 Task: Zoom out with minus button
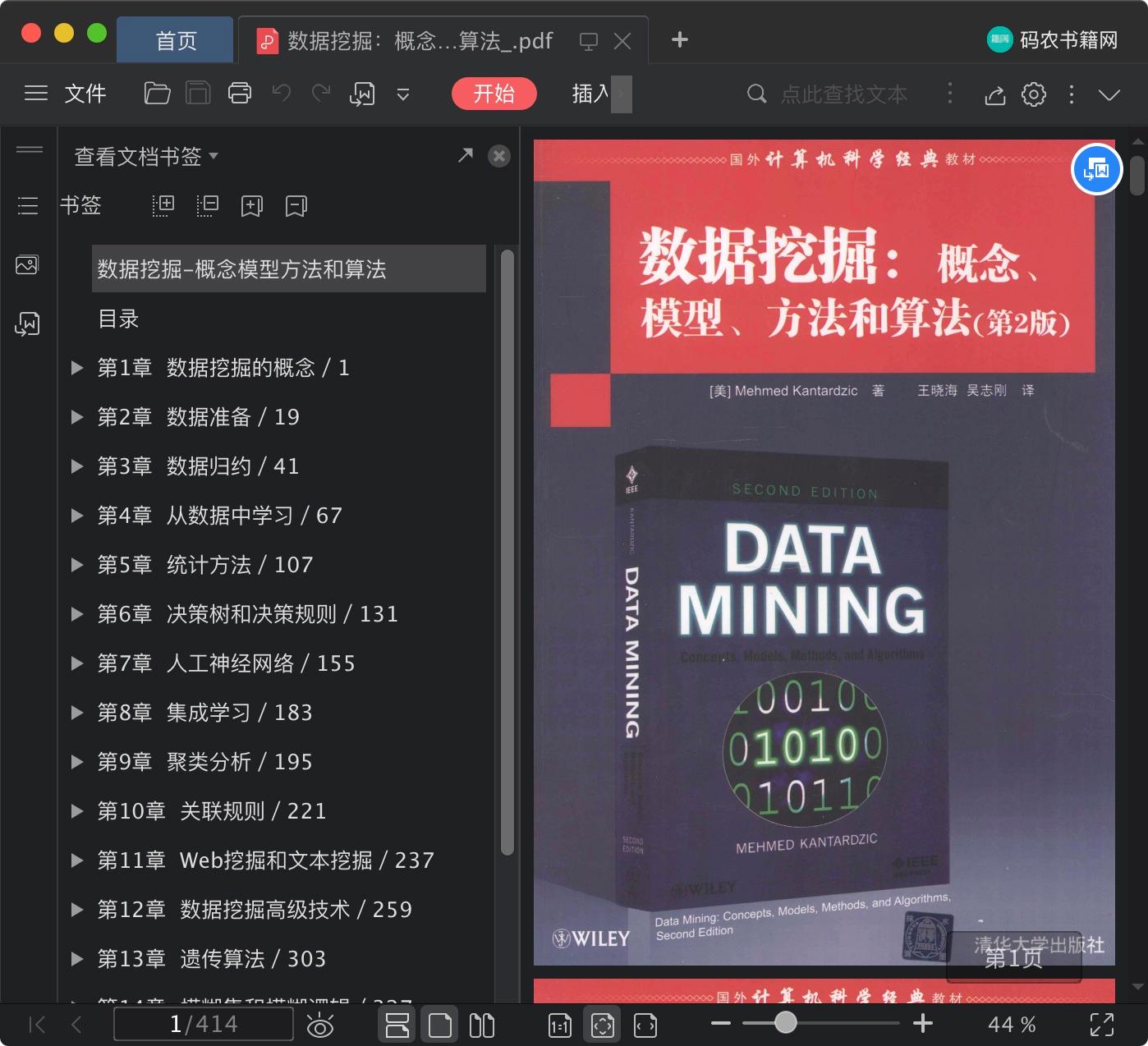click(x=721, y=1023)
